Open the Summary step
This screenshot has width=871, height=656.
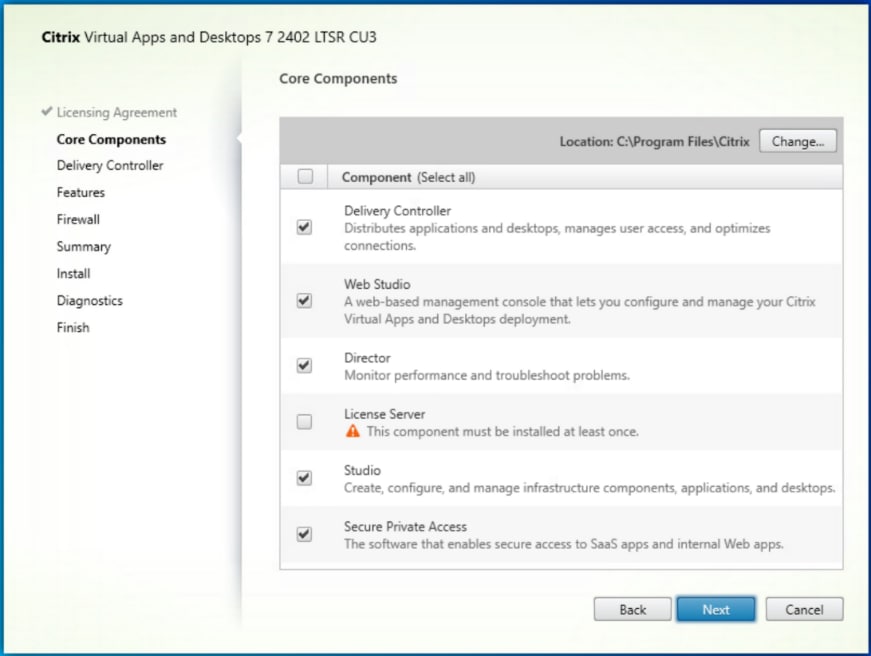[84, 247]
